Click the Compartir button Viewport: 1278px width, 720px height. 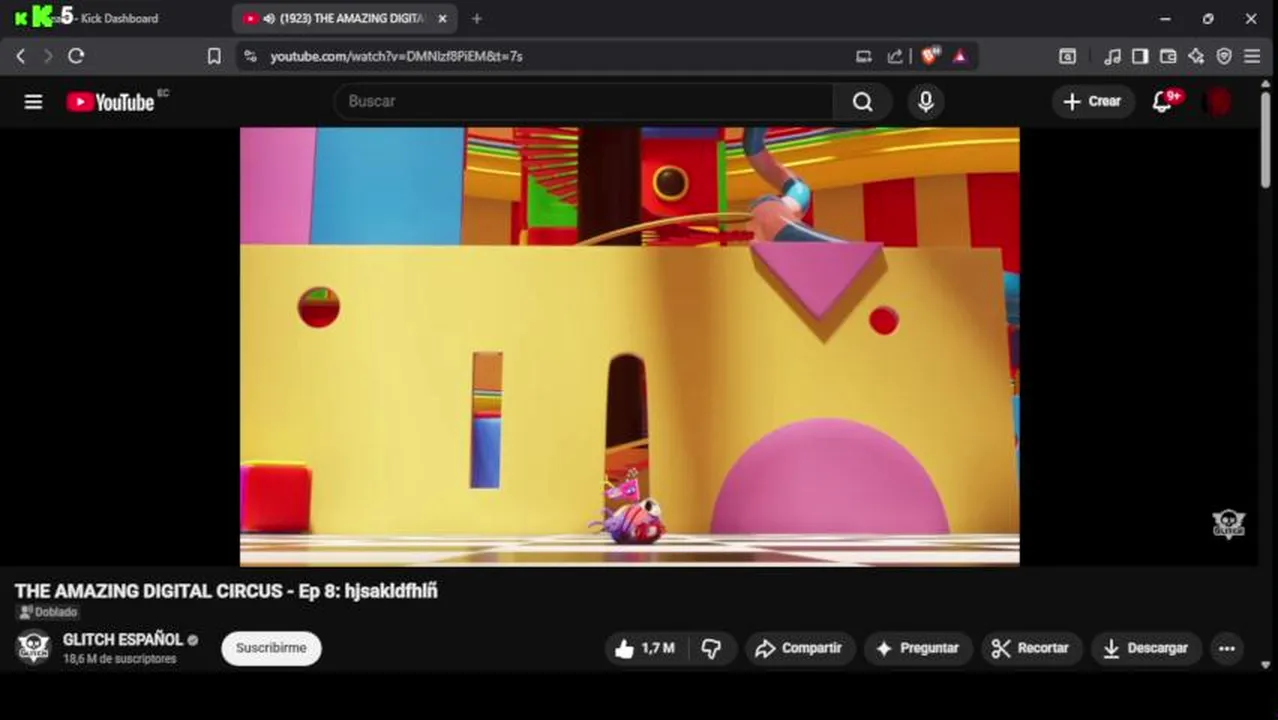click(798, 648)
